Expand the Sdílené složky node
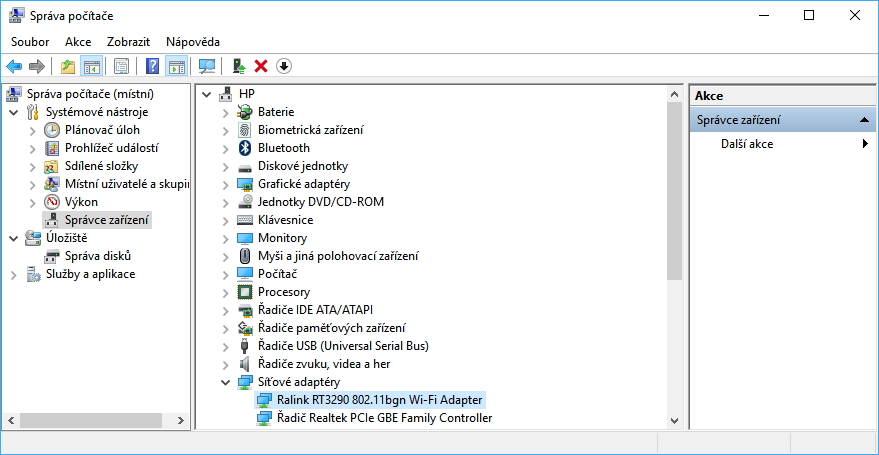Image resolution: width=879 pixels, height=455 pixels. coord(33,166)
